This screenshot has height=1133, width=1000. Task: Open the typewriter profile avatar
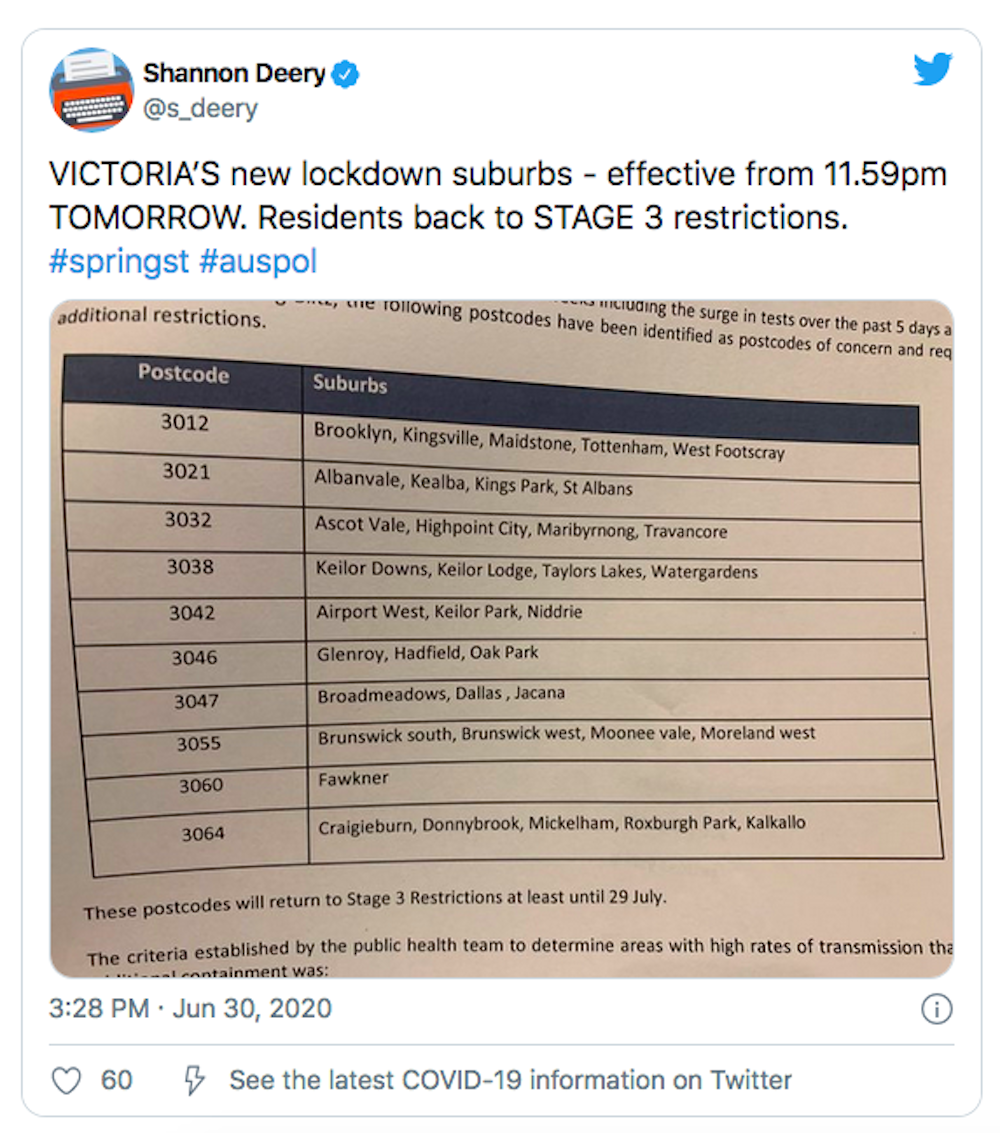91,90
